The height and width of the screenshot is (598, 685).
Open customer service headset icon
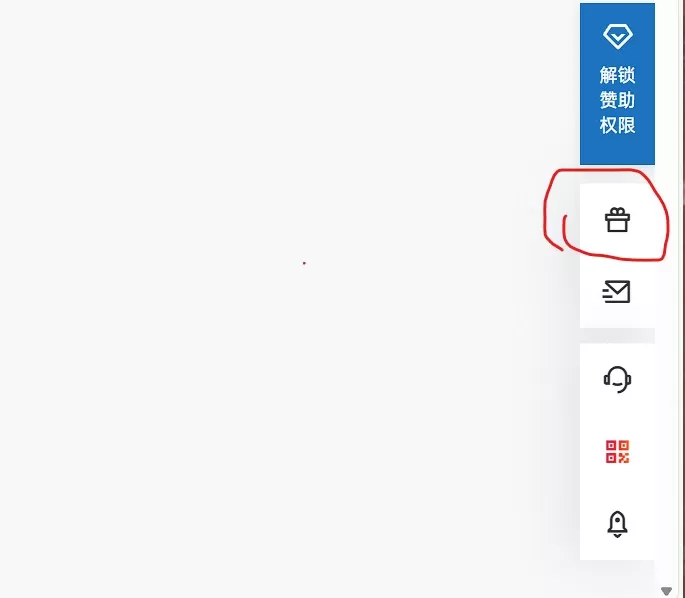coord(617,379)
